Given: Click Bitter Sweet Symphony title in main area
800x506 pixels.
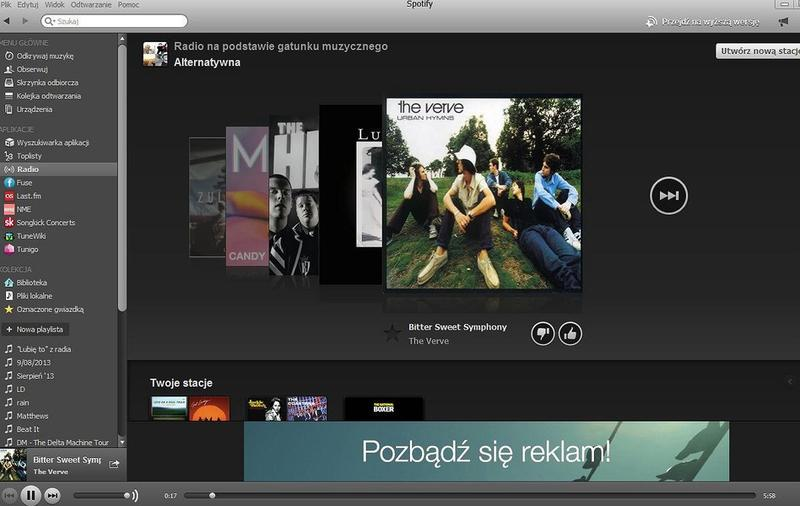Looking at the screenshot, I should (x=458, y=327).
